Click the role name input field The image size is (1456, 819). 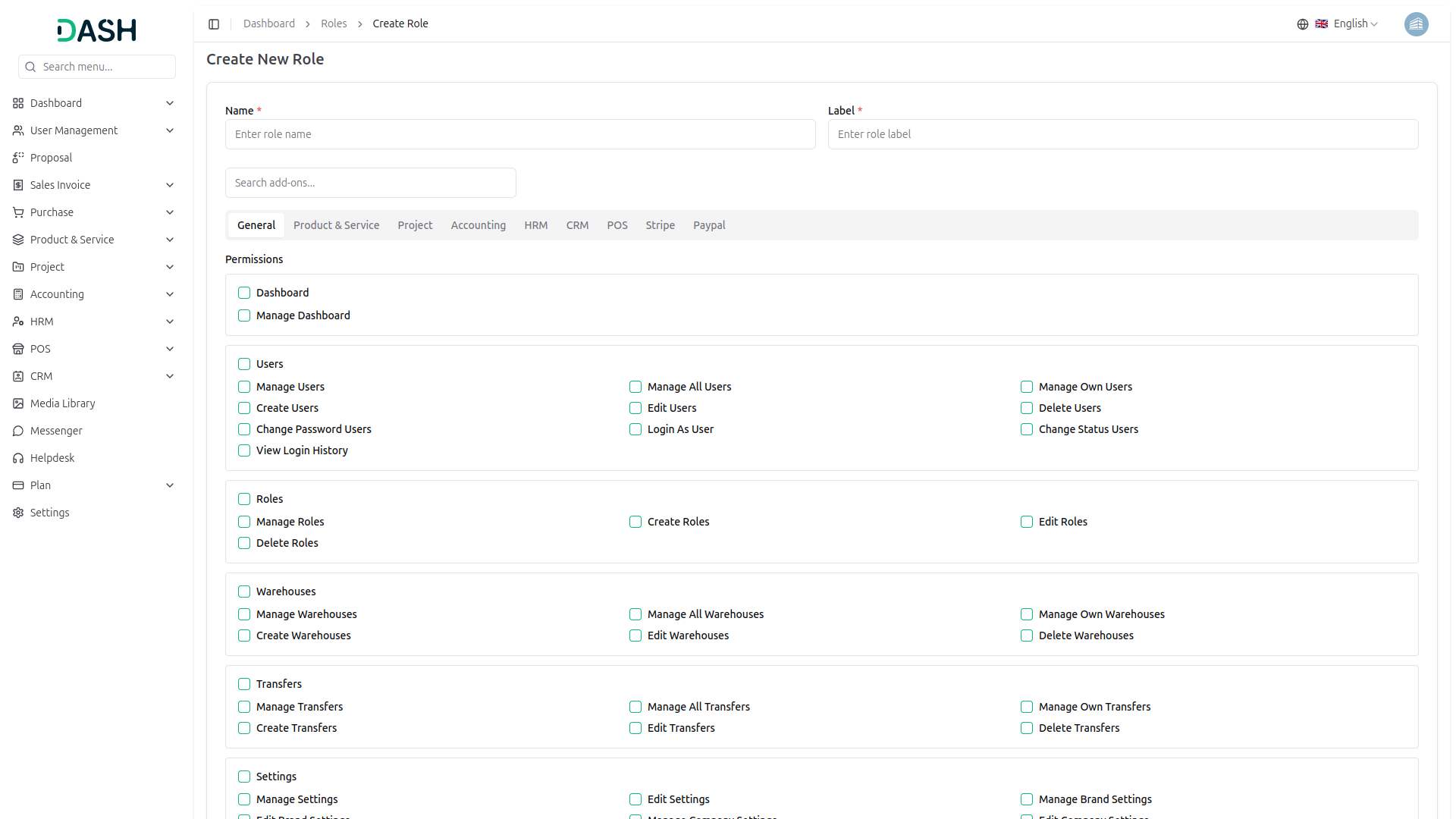[x=519, y=134]
